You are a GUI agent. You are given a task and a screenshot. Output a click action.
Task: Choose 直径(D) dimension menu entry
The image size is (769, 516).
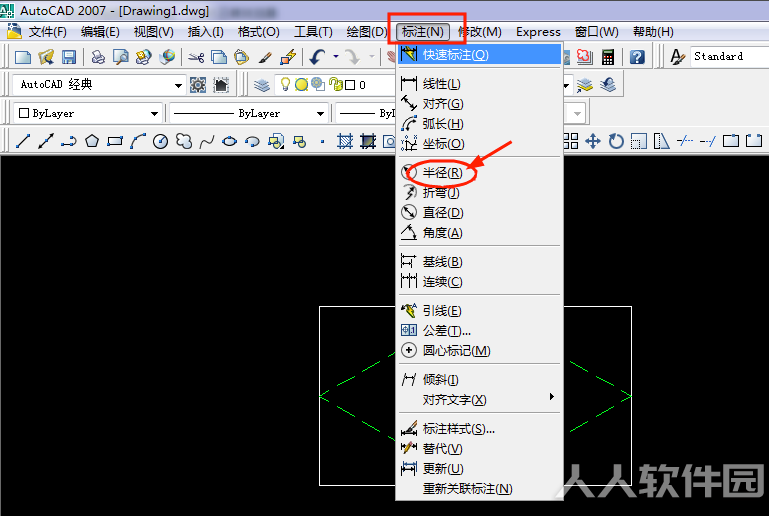[480, 212]
